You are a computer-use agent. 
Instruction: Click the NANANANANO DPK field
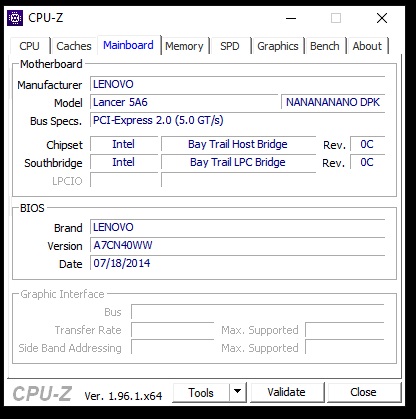(333, 102)
